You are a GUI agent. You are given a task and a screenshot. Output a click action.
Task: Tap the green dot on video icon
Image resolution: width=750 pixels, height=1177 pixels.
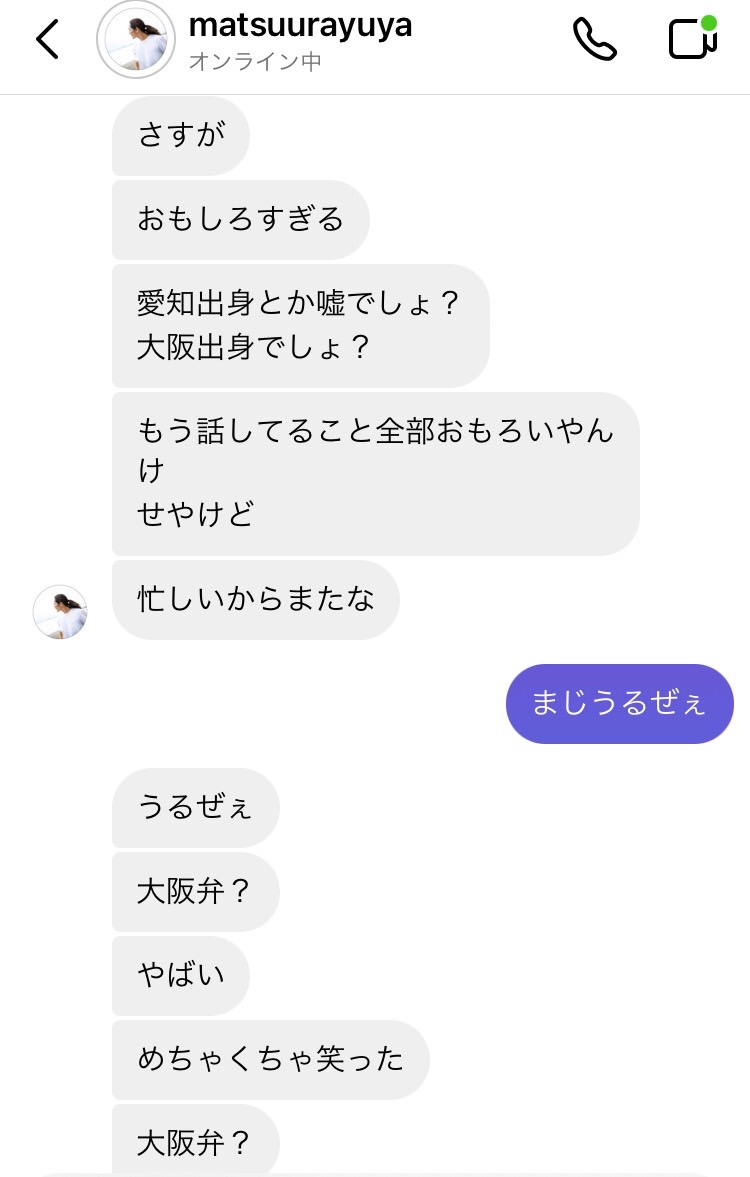709,22
